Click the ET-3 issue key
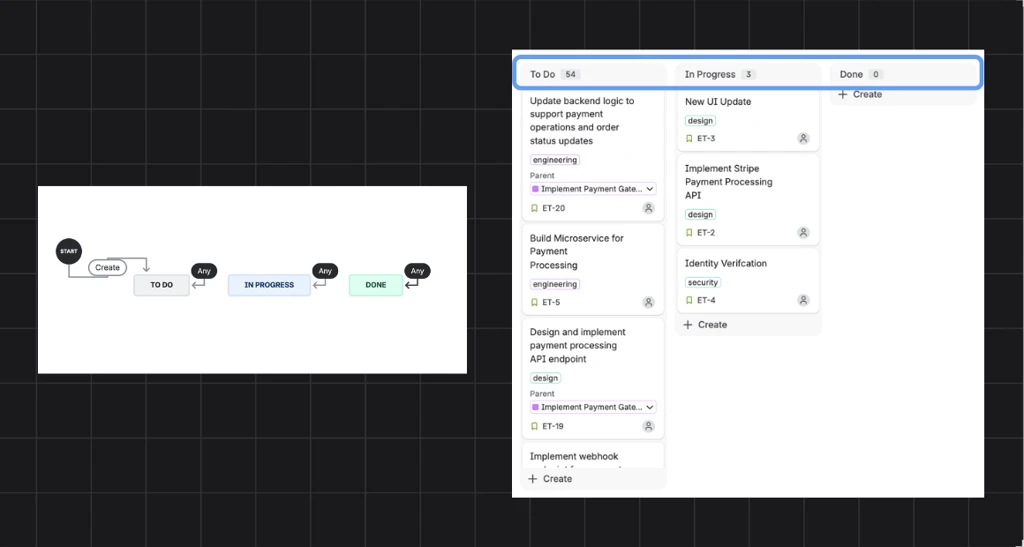This screenshot has height=547, width=1024. (706, 138)
